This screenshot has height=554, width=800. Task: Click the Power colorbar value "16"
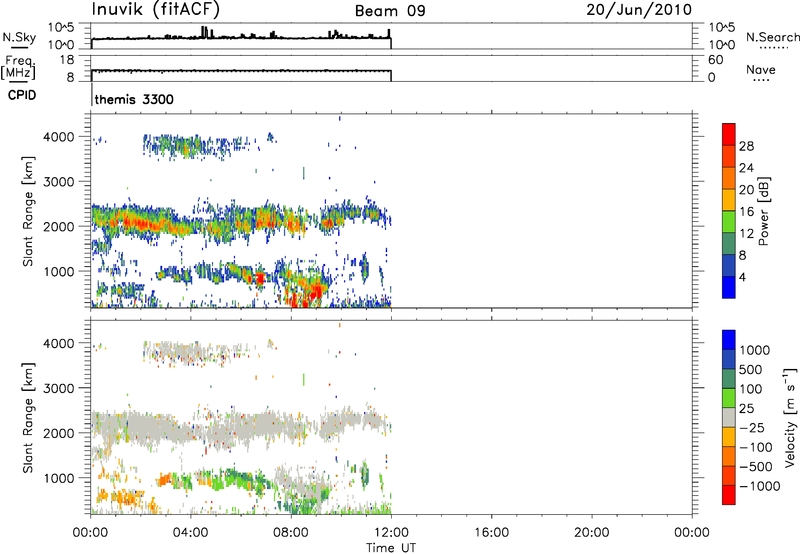click(746, 212)
